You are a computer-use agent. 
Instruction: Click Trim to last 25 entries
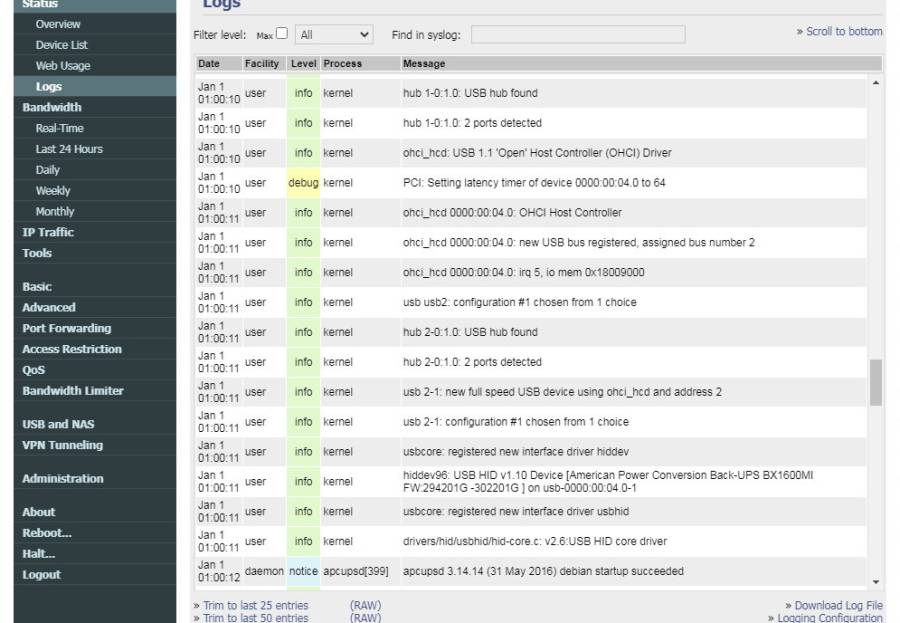pyautogui.click(x=255, y=605)
